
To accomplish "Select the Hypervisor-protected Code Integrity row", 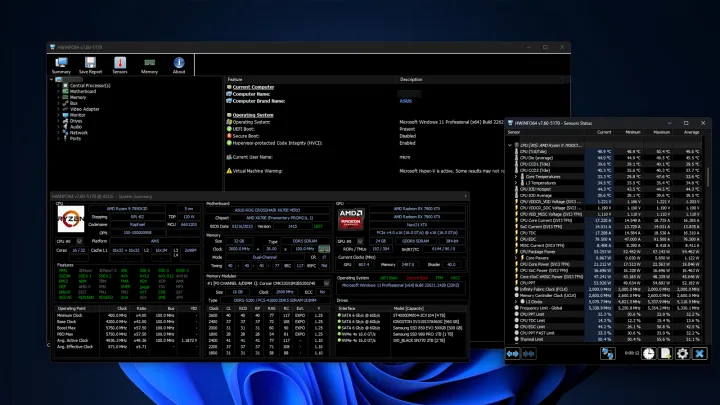I will pos(277,143).
